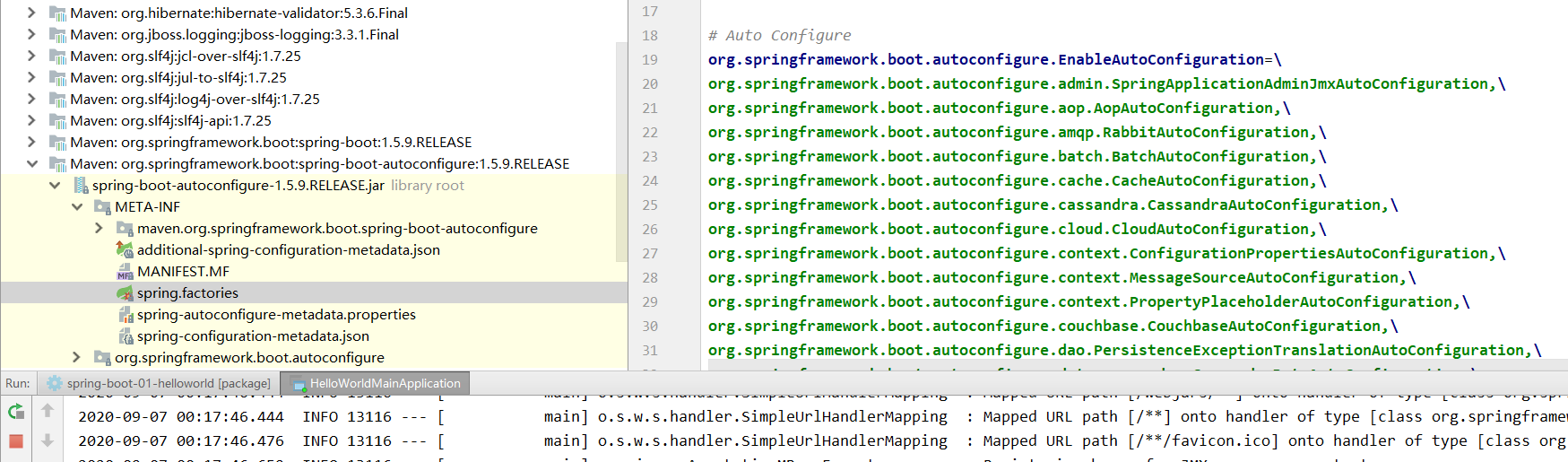
Task: Click jar archive icon of spring-boot-autoconfigure jar
Action: (80, 186)
